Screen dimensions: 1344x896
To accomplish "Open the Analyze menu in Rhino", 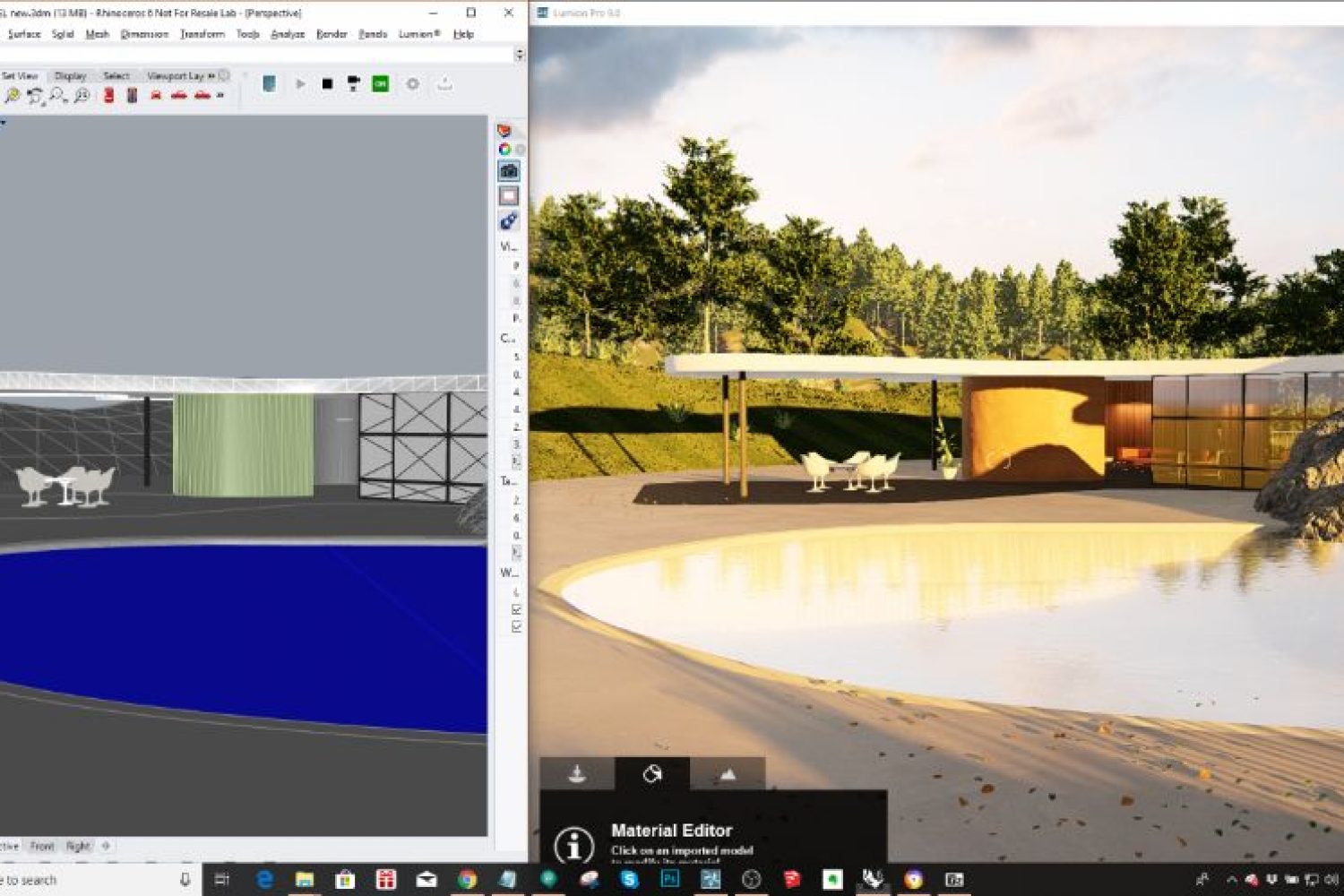I will [x=288, y=34].
